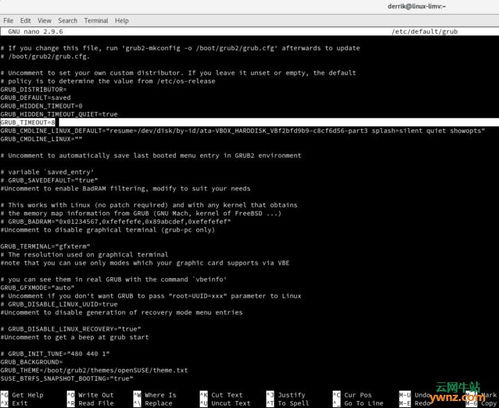The height and width of the screenshot is (408, 499).
Task: Click the To Spell shortcut label
Action: [x=293, y=403]
